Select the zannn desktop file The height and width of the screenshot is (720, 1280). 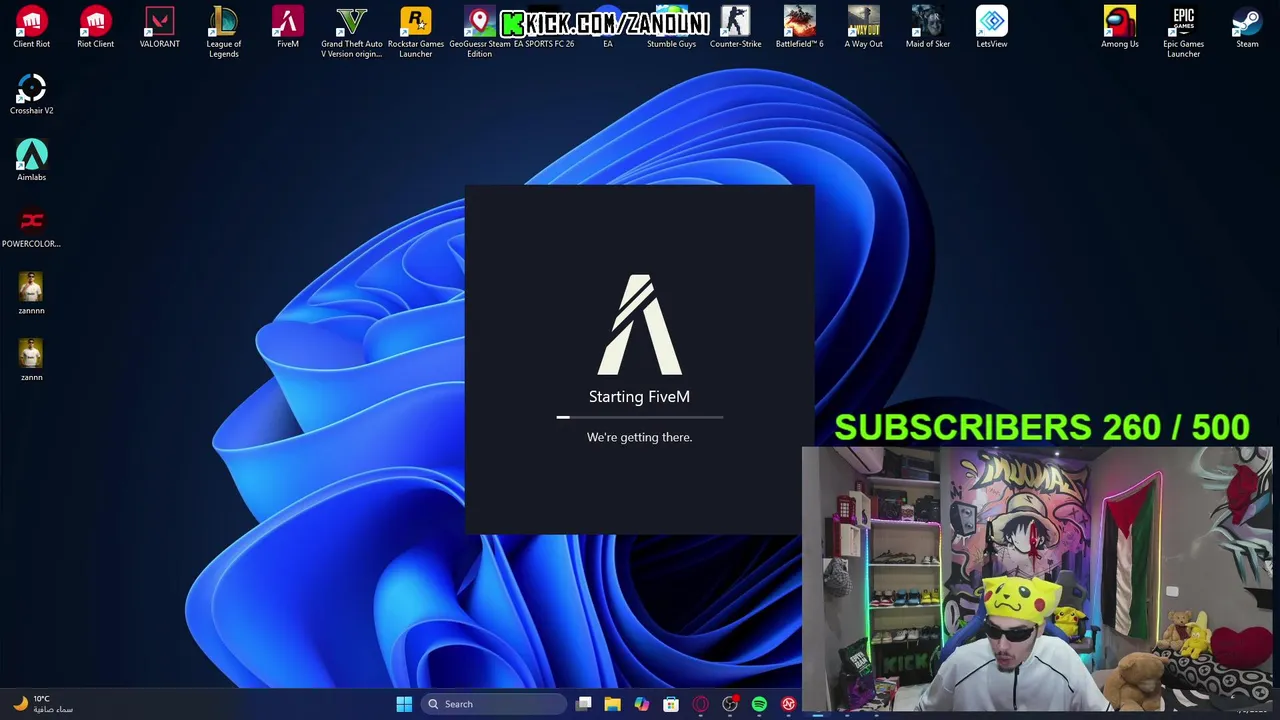coord(31,360)
